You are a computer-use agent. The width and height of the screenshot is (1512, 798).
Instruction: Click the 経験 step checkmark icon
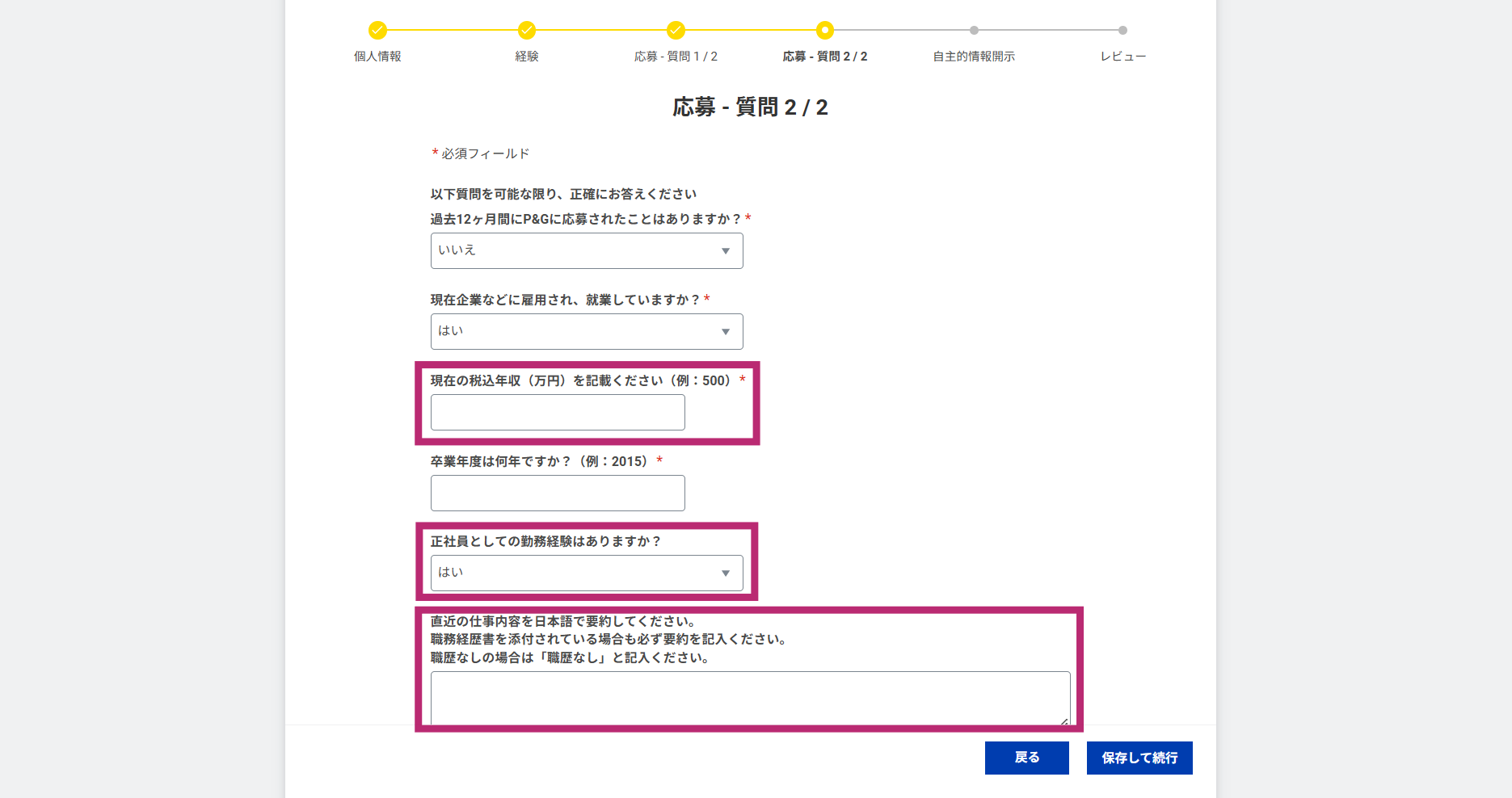[x=527, y=30]
